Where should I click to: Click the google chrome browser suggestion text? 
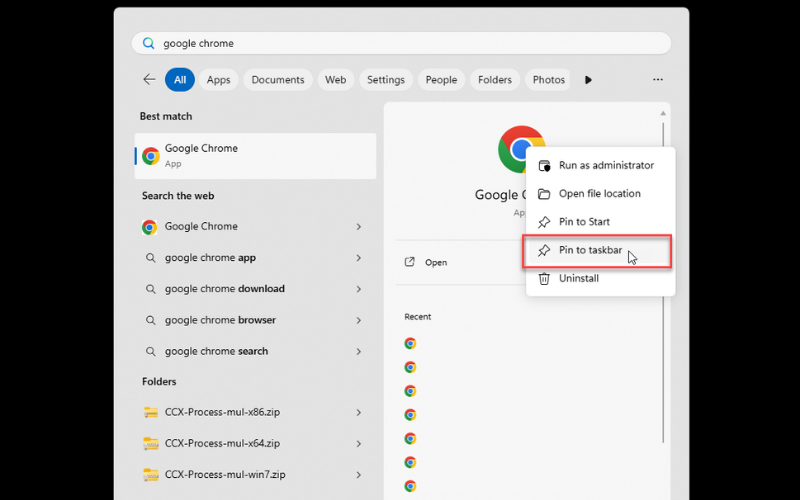(220, 320)
